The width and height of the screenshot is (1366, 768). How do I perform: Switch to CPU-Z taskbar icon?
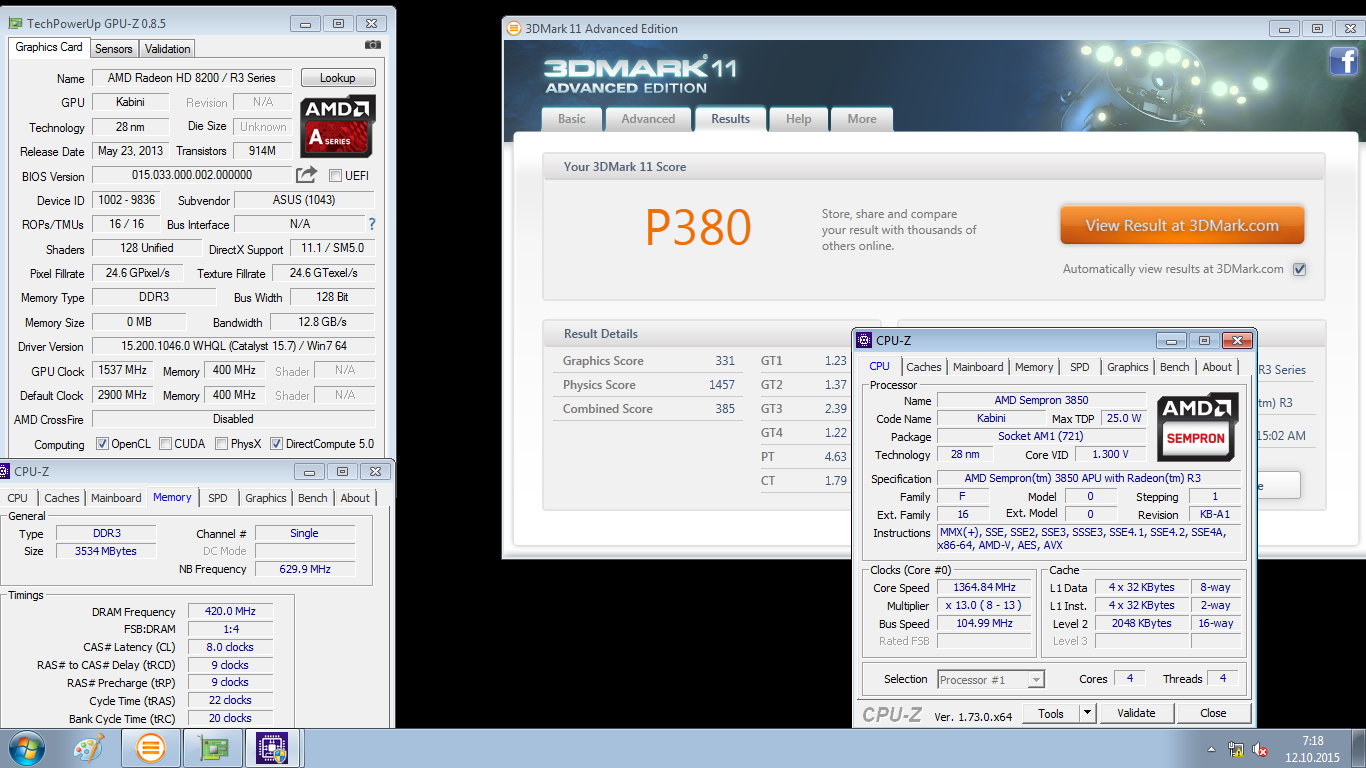273,748
